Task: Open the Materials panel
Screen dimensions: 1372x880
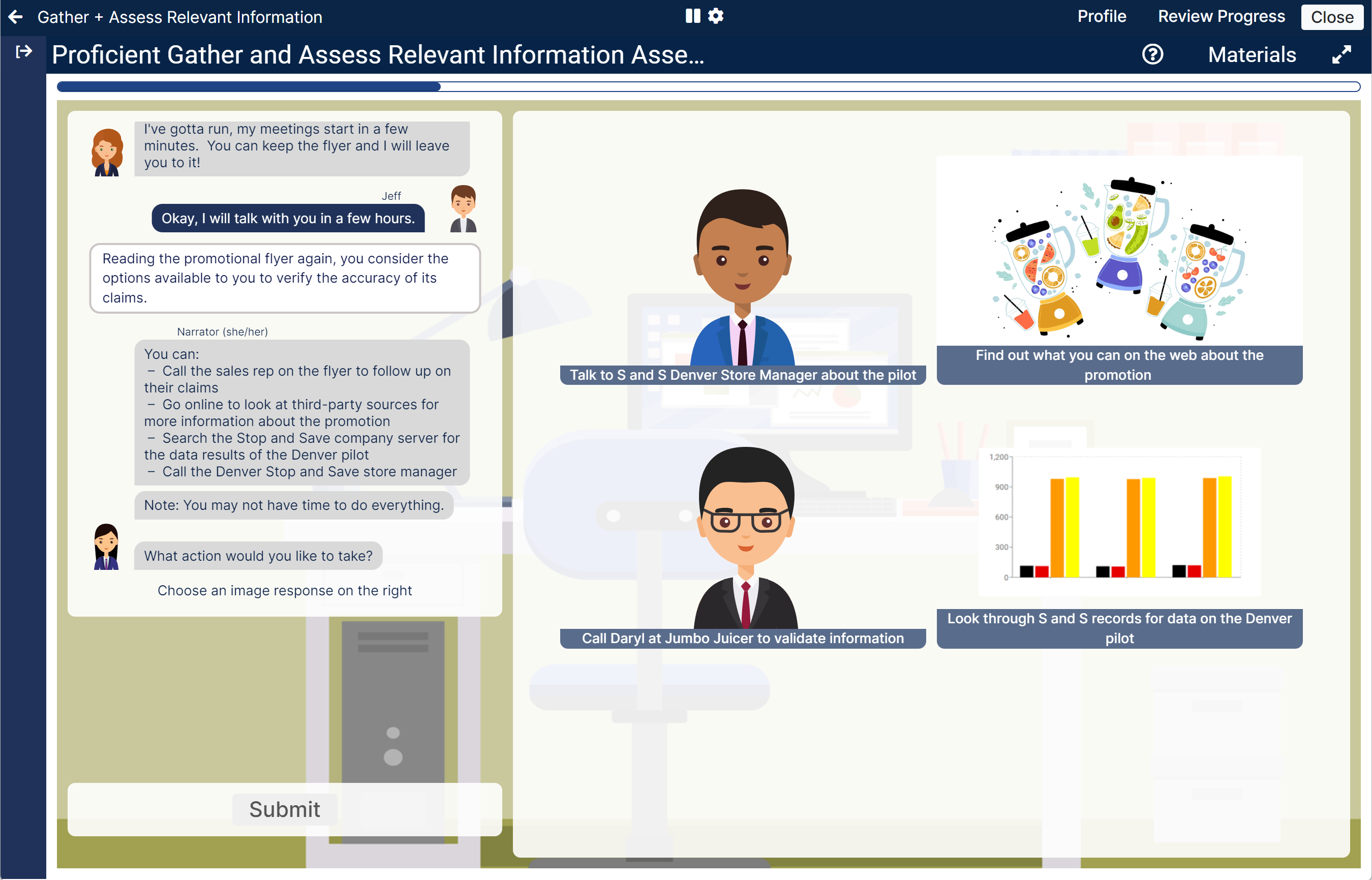Action: 1252,55
